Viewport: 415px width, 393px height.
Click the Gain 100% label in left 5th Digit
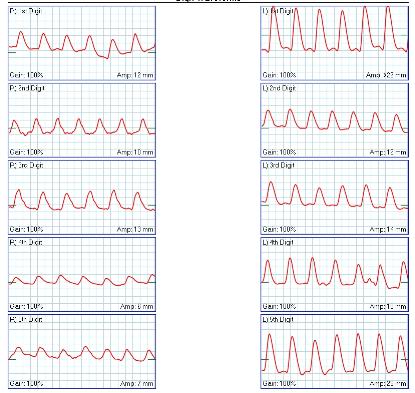[279, 384]
